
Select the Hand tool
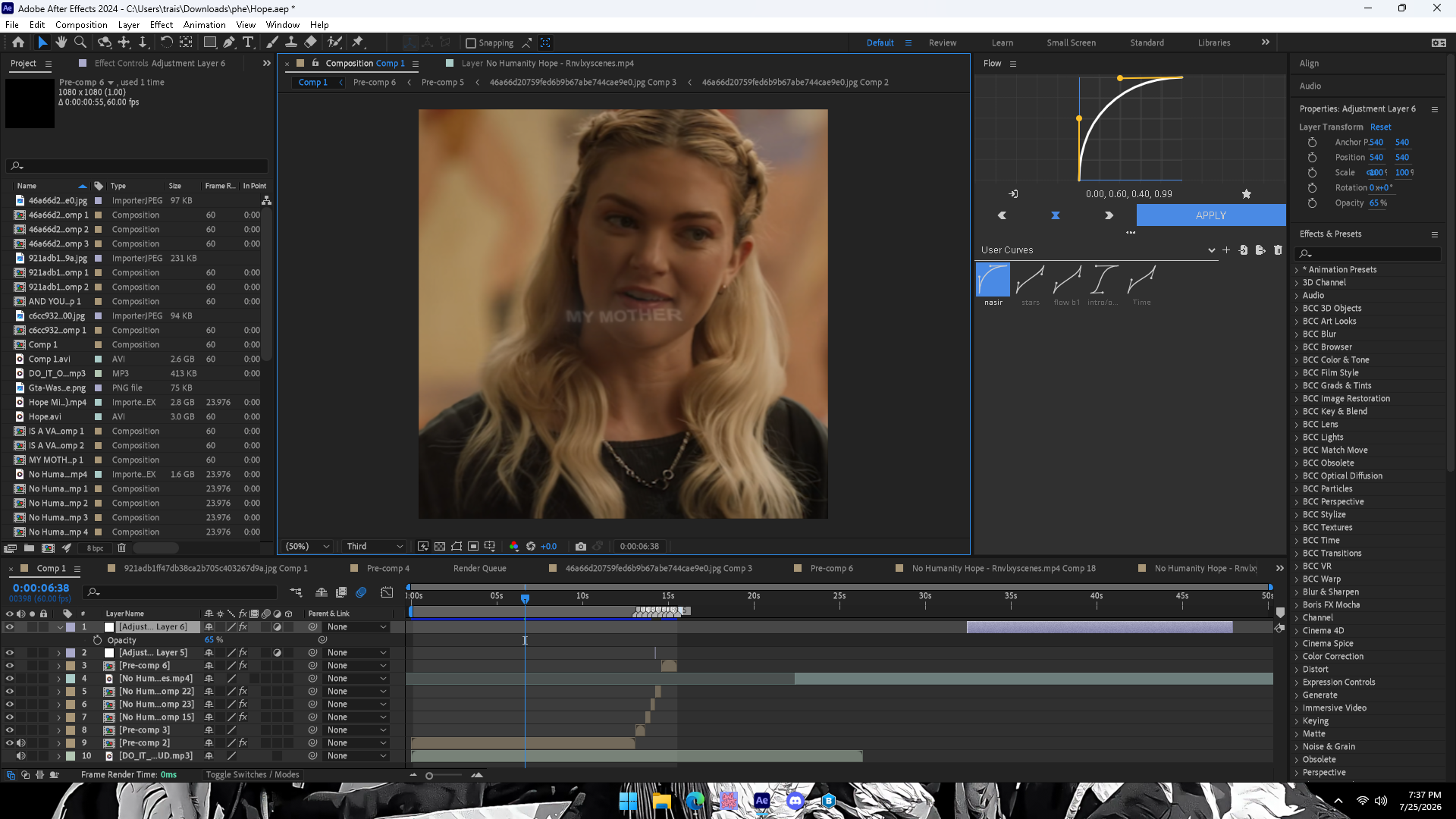coord(61,42)
